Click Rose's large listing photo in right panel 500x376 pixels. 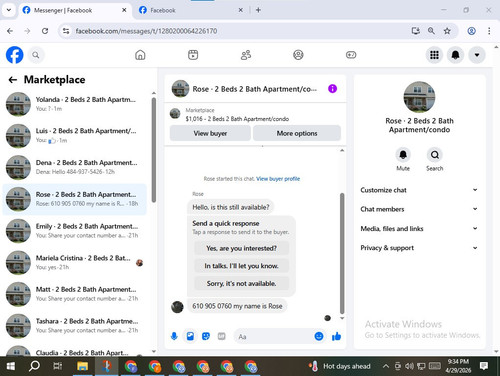tap(419, 97)
